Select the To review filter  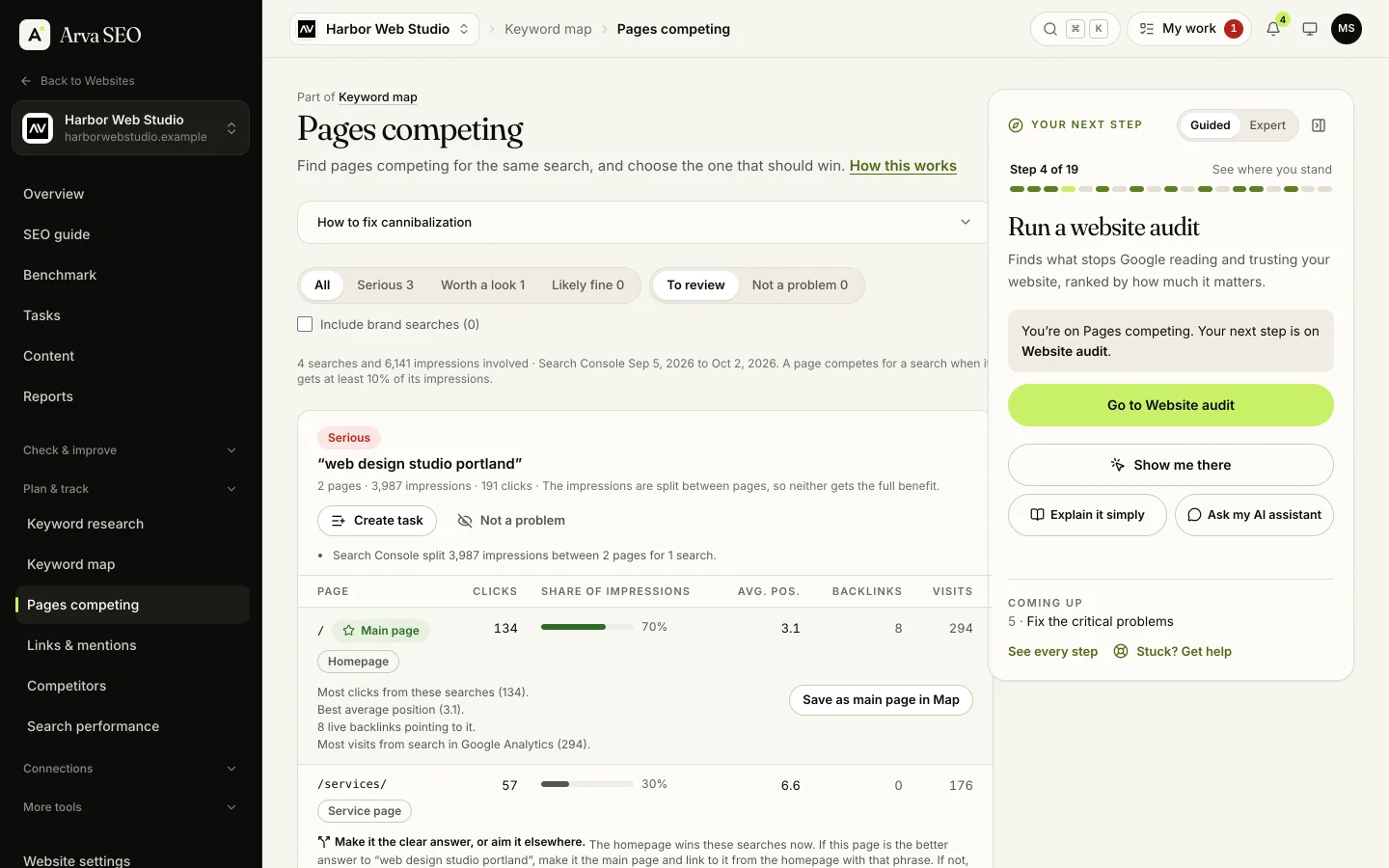pos(695,285)
